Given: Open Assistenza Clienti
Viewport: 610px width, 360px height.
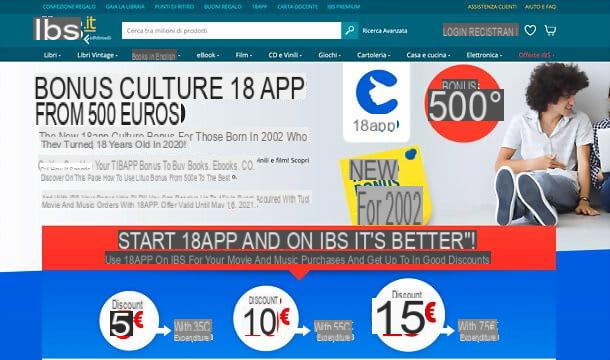Looking at the screenshot, I should click(492, 7).
